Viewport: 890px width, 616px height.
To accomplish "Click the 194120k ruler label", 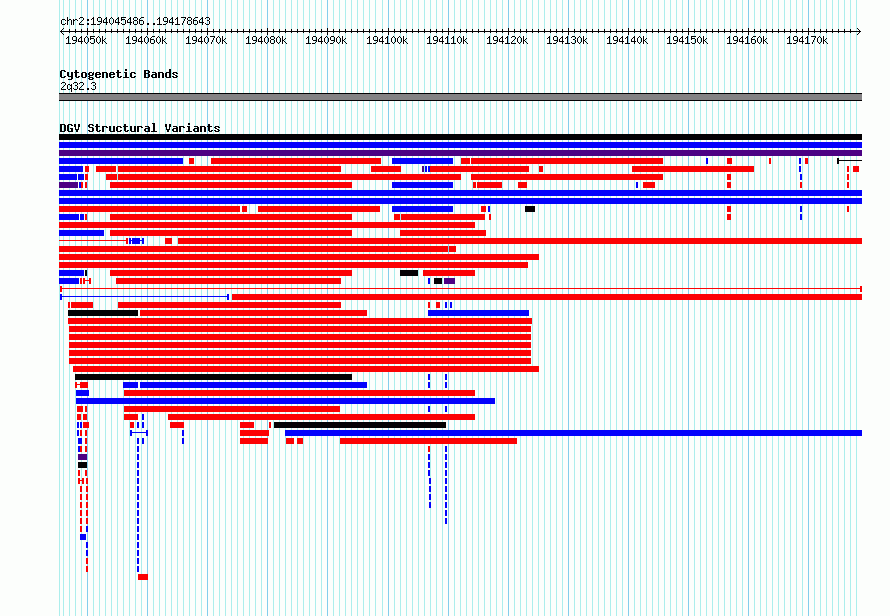I will (x=507, y=40).
